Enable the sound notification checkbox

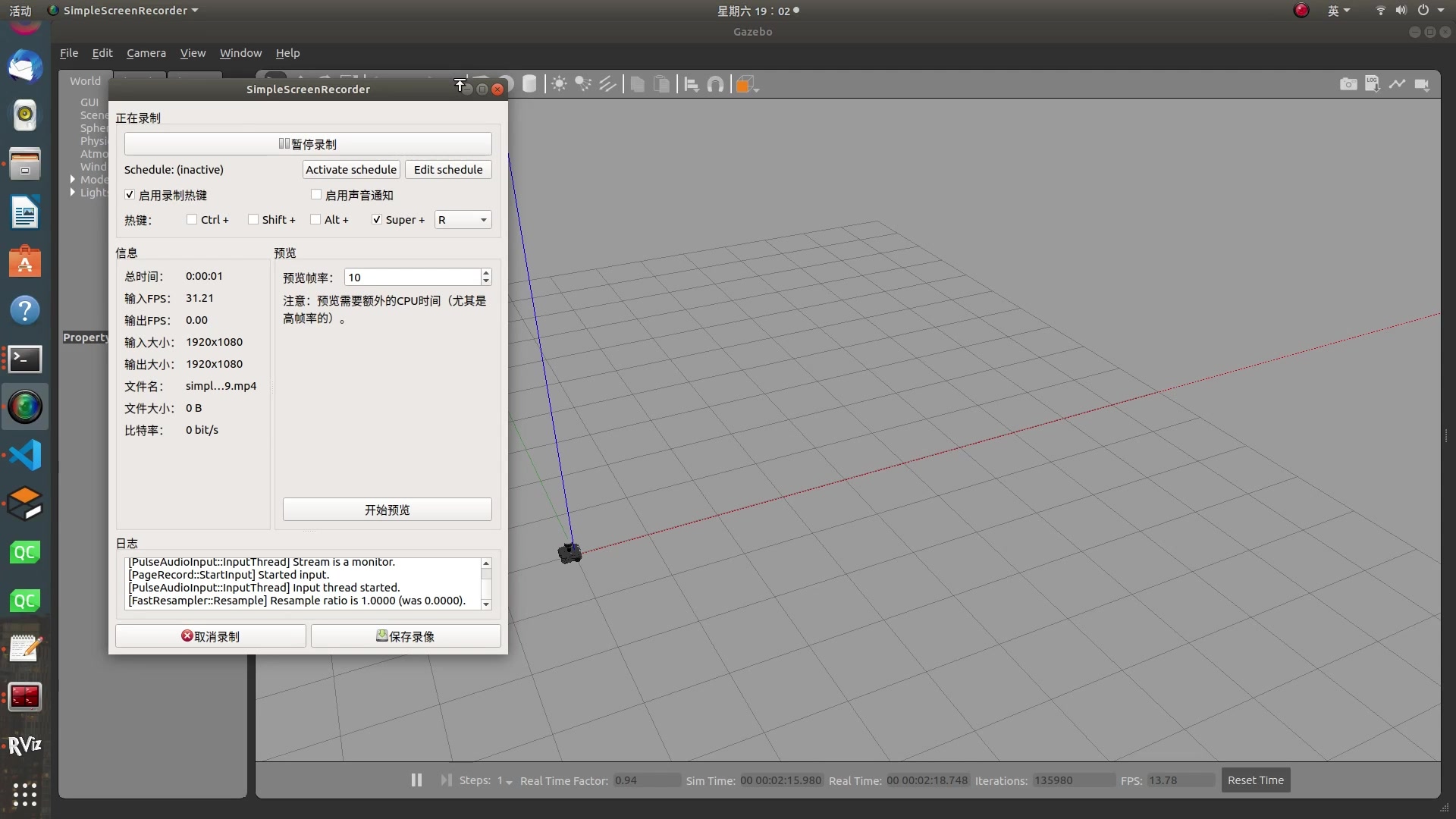click(316, 195)
